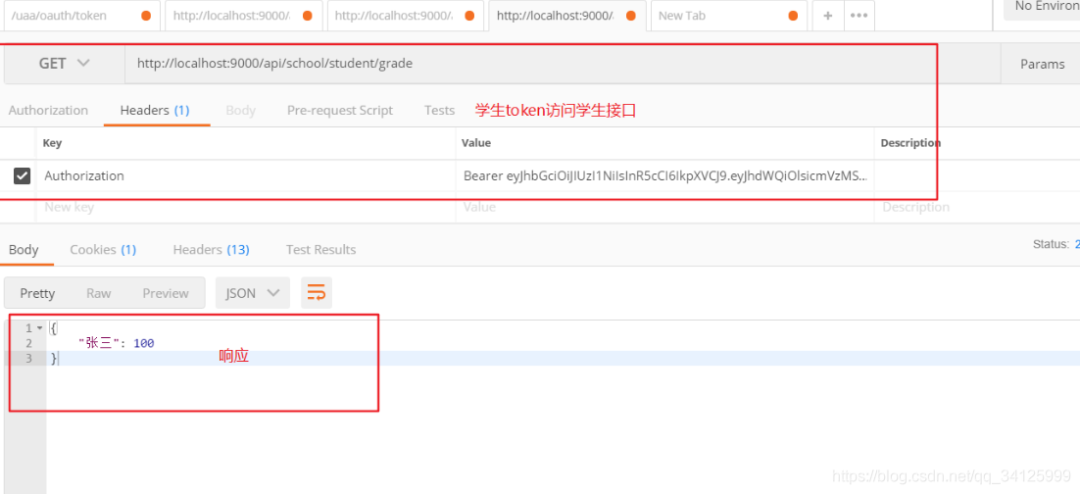Click the request URL field
1080x494 pixels.
tap(561, 63)
